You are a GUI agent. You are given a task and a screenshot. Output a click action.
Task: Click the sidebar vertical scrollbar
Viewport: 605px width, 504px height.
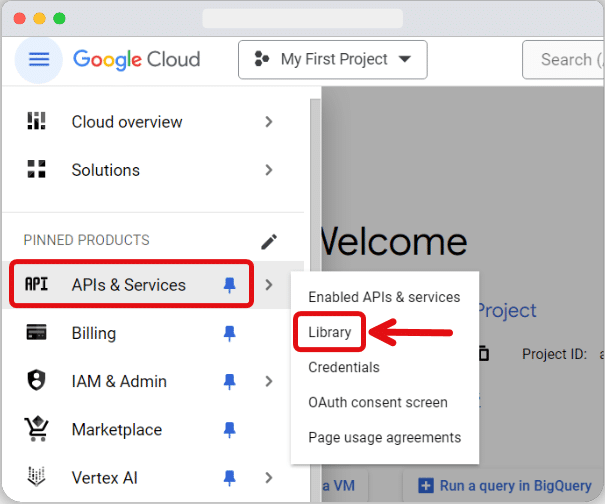[316, 300]
